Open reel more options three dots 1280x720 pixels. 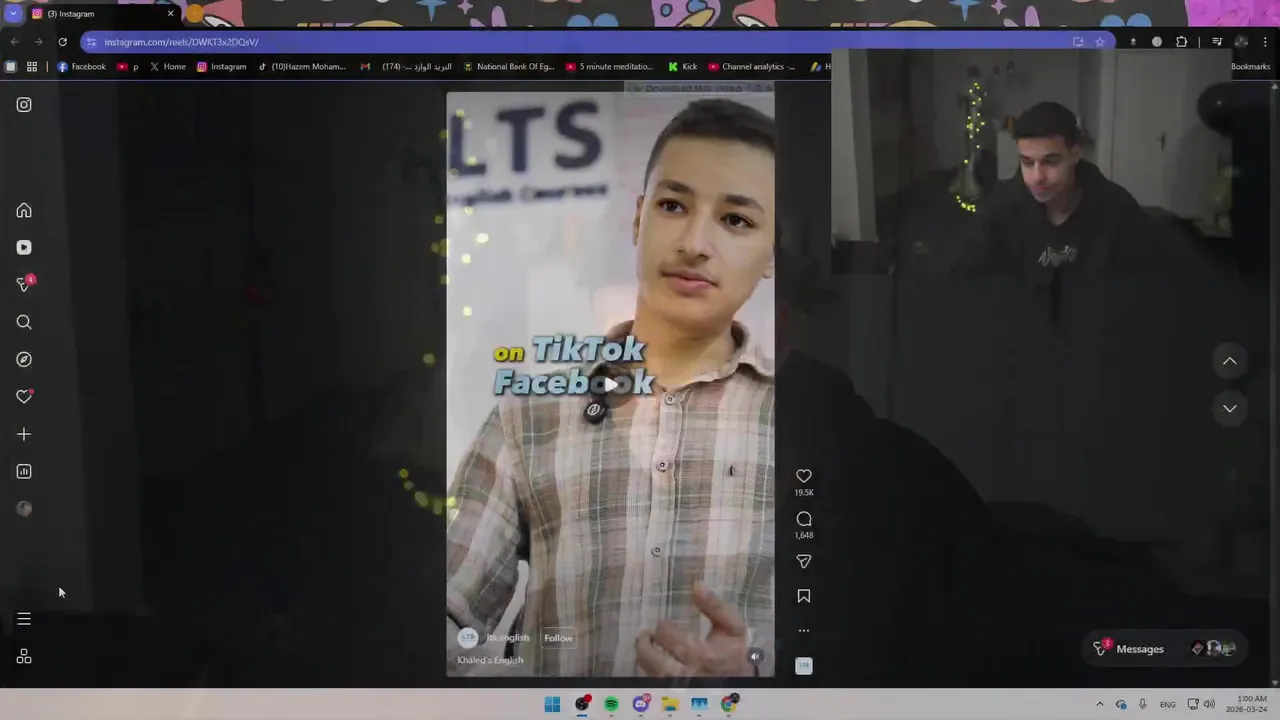point(804,631)
